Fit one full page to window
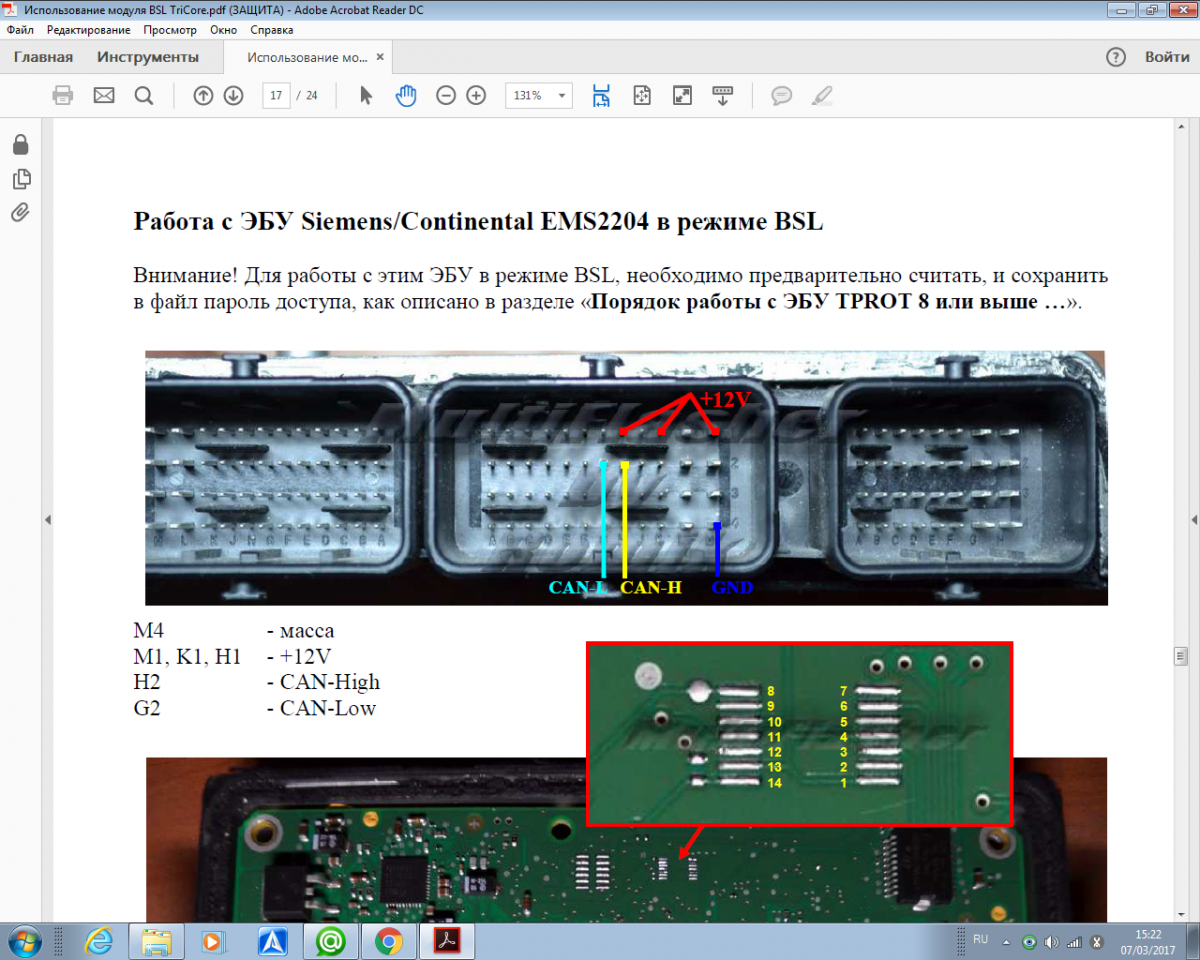This screenshot has width=1200, height=960. click(x=642, y=95)
